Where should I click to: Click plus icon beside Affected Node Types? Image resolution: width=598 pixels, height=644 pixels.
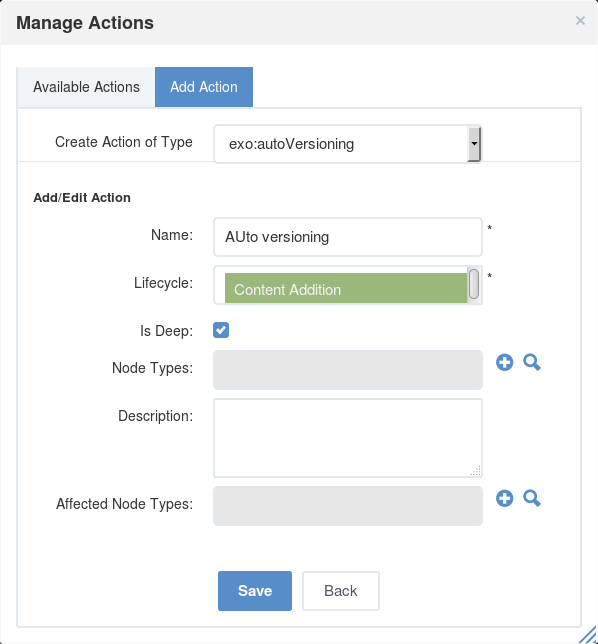coord(504,498)
